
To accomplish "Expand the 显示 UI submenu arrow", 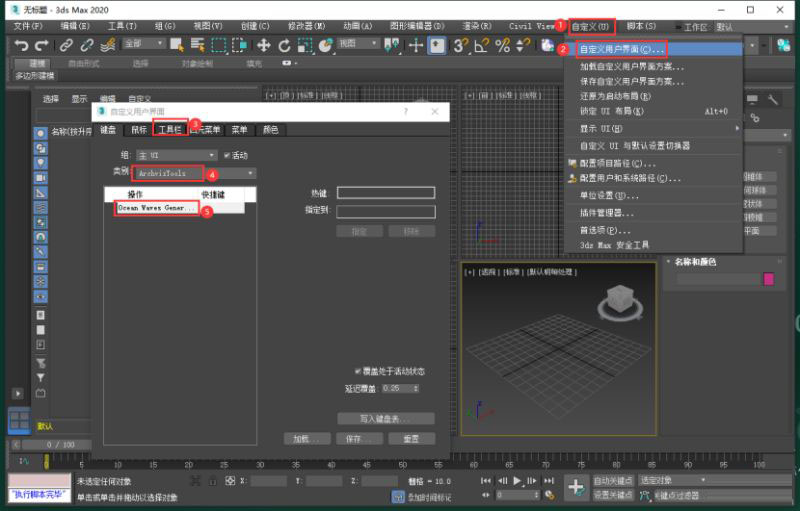I will click(x=737, y=128).
